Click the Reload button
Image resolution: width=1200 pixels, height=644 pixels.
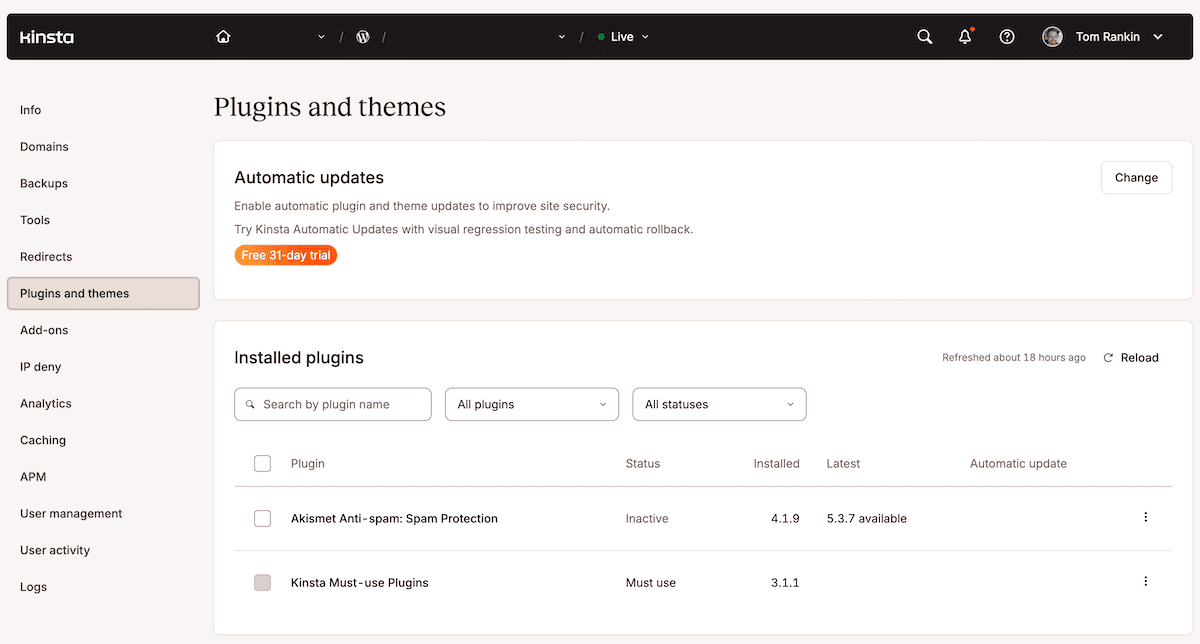pos(1131,357)
